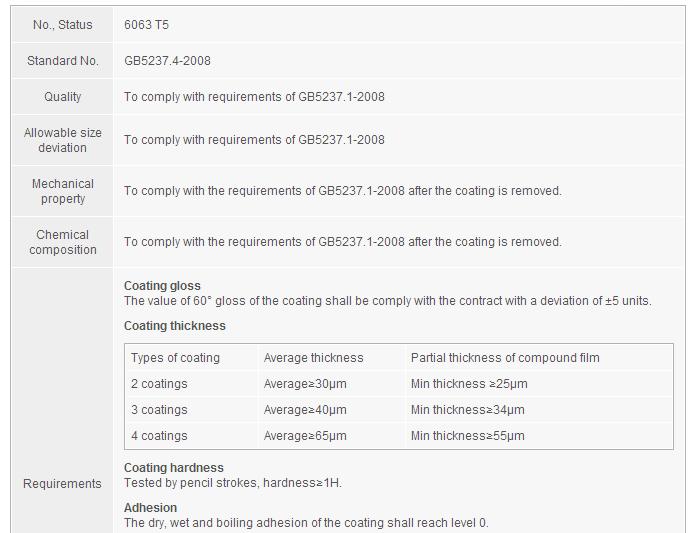Image resolution: width=697 pixels, height=533 pixels.
Task: Click the "Coating hardness" heading
Action: (173, 468)
